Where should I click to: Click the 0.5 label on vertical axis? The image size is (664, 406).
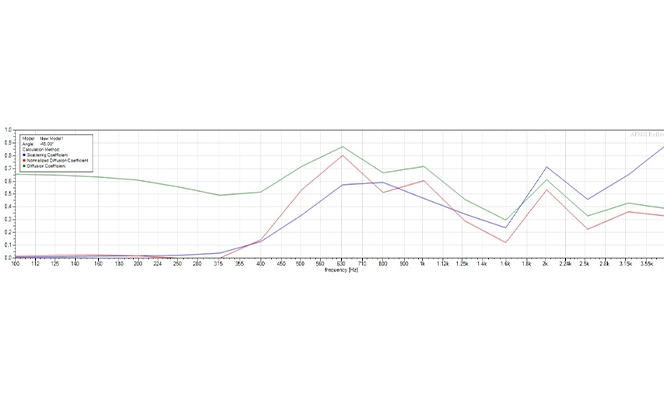tap(6, 194)
